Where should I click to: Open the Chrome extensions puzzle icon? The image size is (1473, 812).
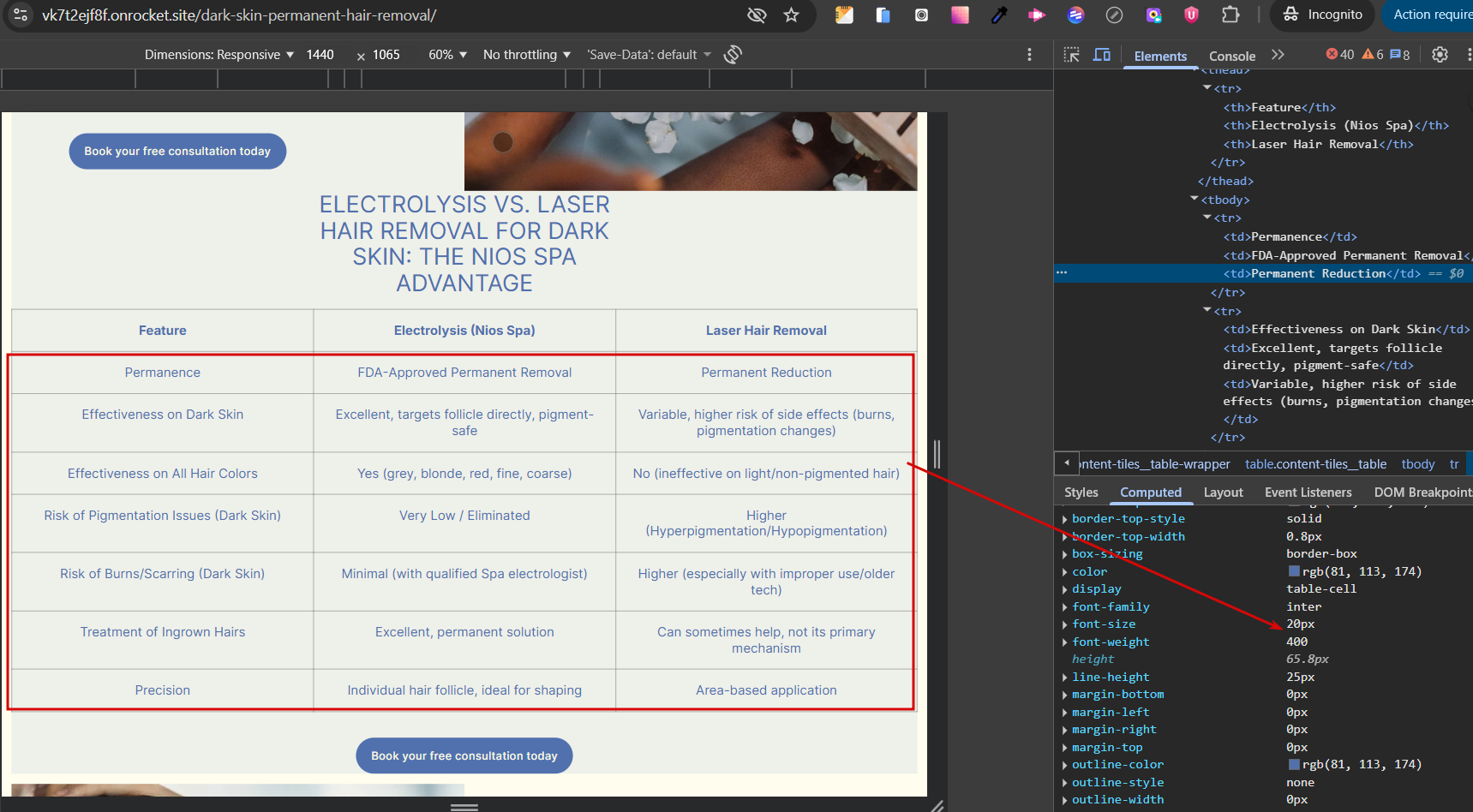[1230, 15]
